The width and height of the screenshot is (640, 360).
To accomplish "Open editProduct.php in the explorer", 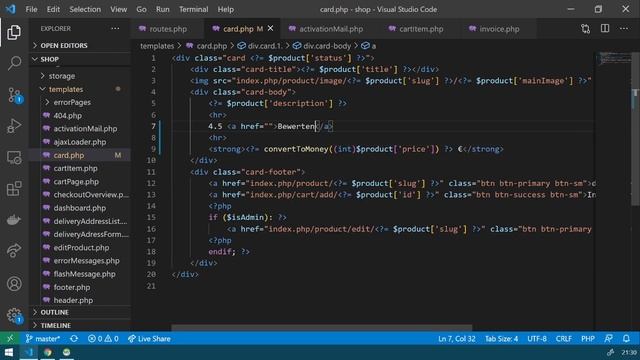I will [x=81, y=247].
